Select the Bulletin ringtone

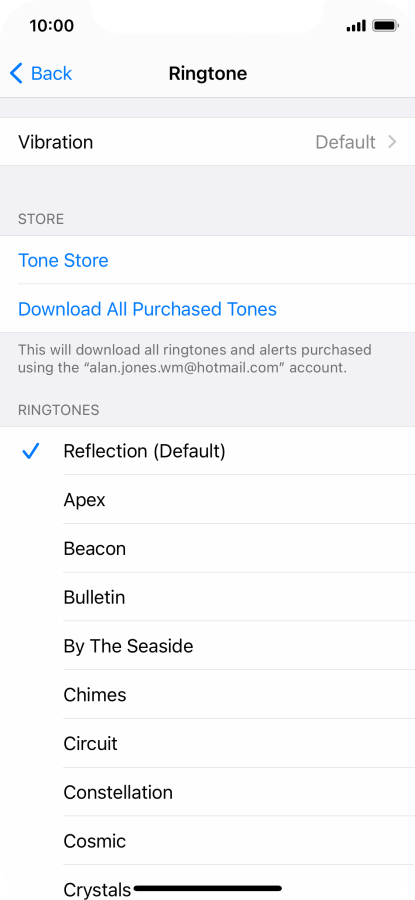(x=207, y=598)
